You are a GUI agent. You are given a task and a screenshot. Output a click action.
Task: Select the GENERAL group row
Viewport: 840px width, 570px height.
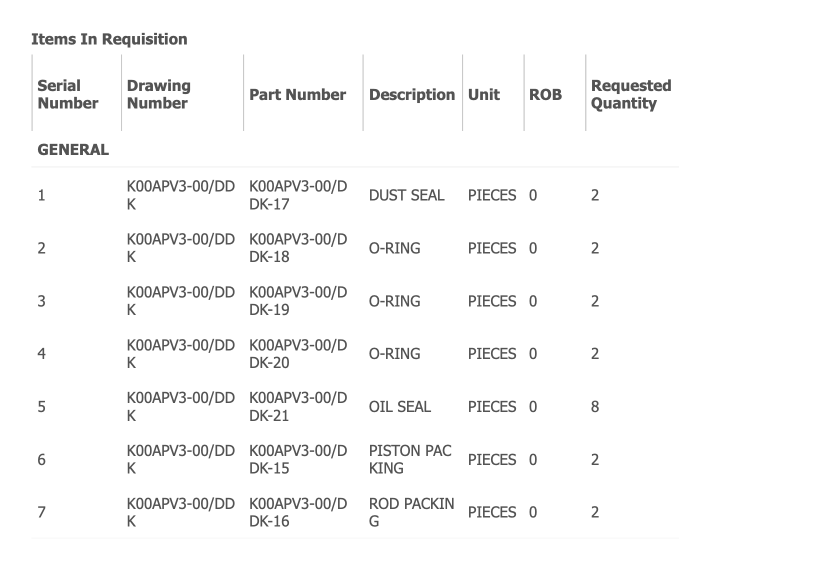tap(73, 149)
